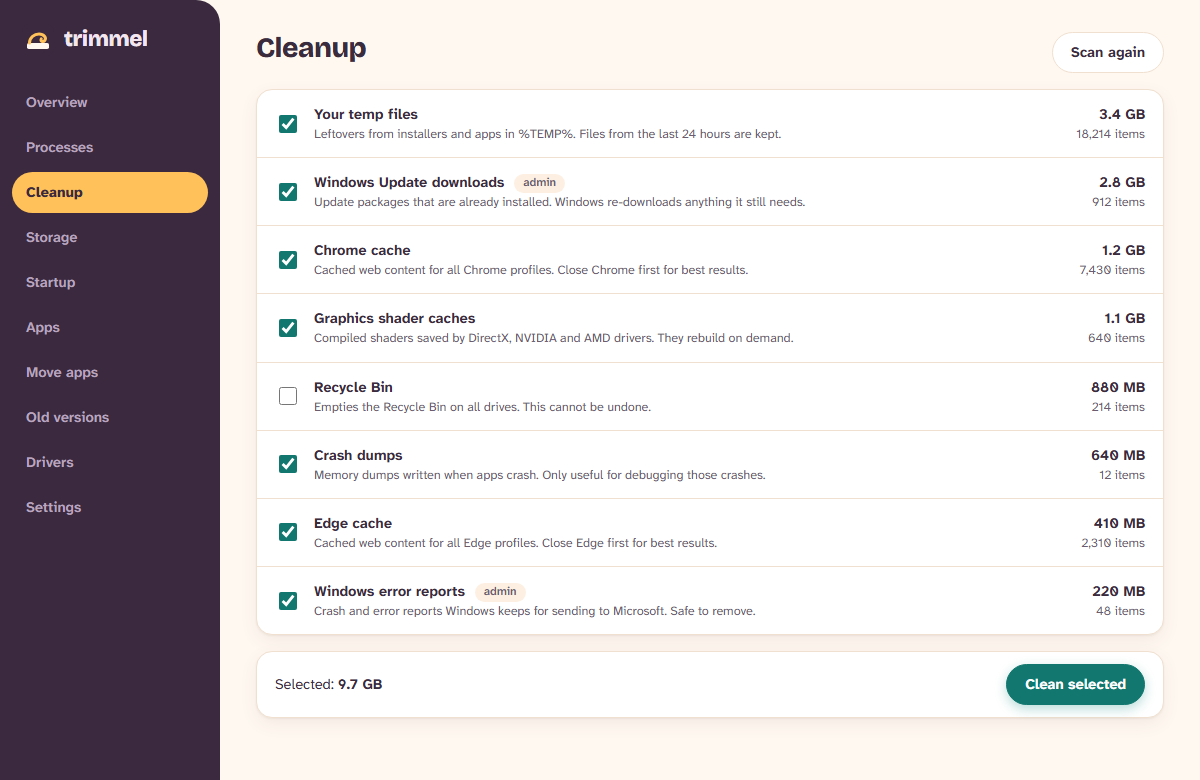Click the 'Close Edge first' description
This screenshot has height=780, width=1200.
click(x=515, y=543)
